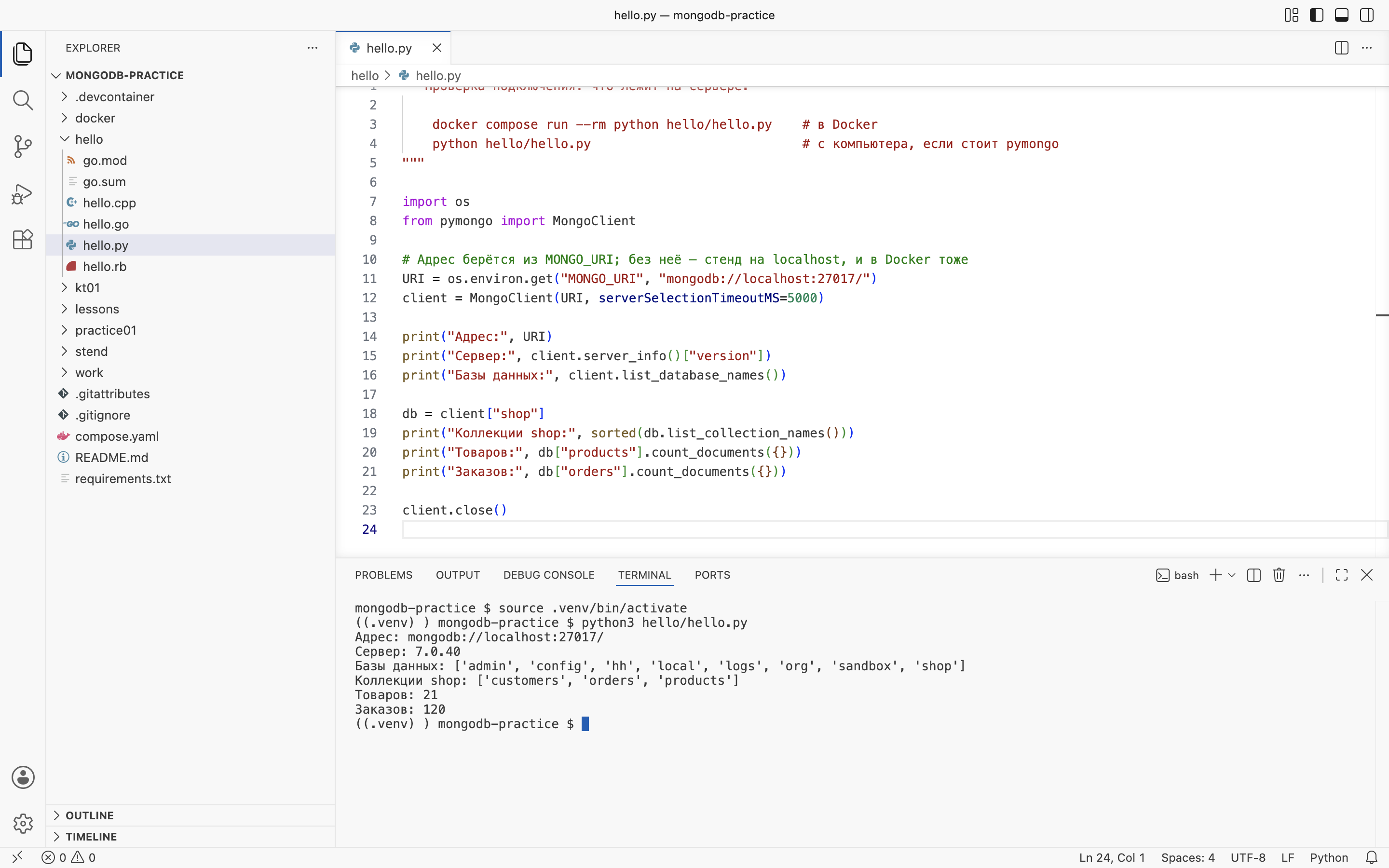
Task: Open README.md file
Action: [x=190, y=458]
